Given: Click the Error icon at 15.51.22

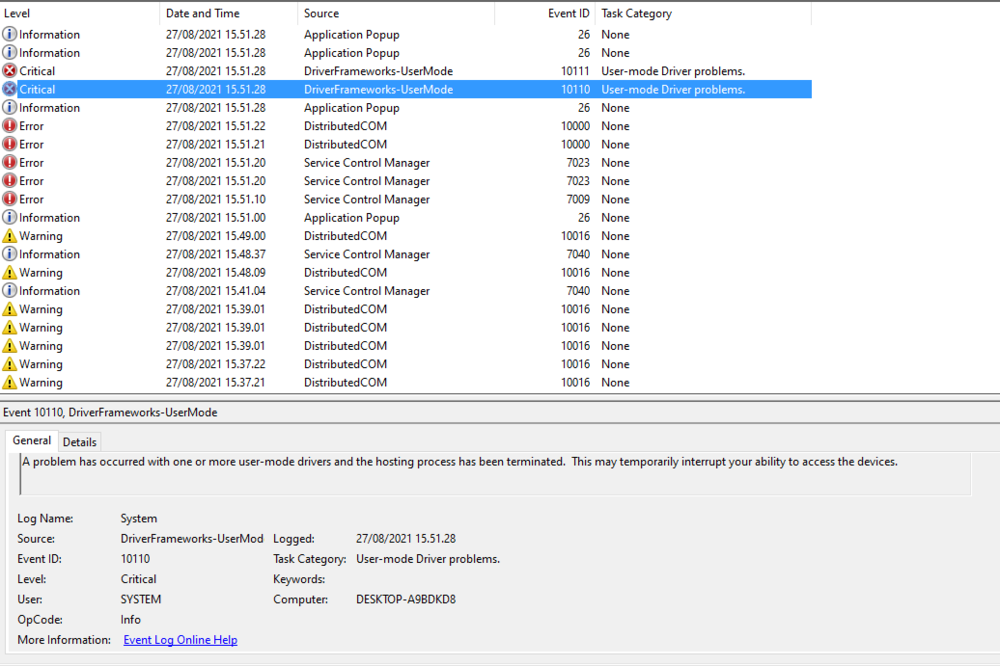Looking at the screenshot, I should pyautogui.click(x=10, y=126).
